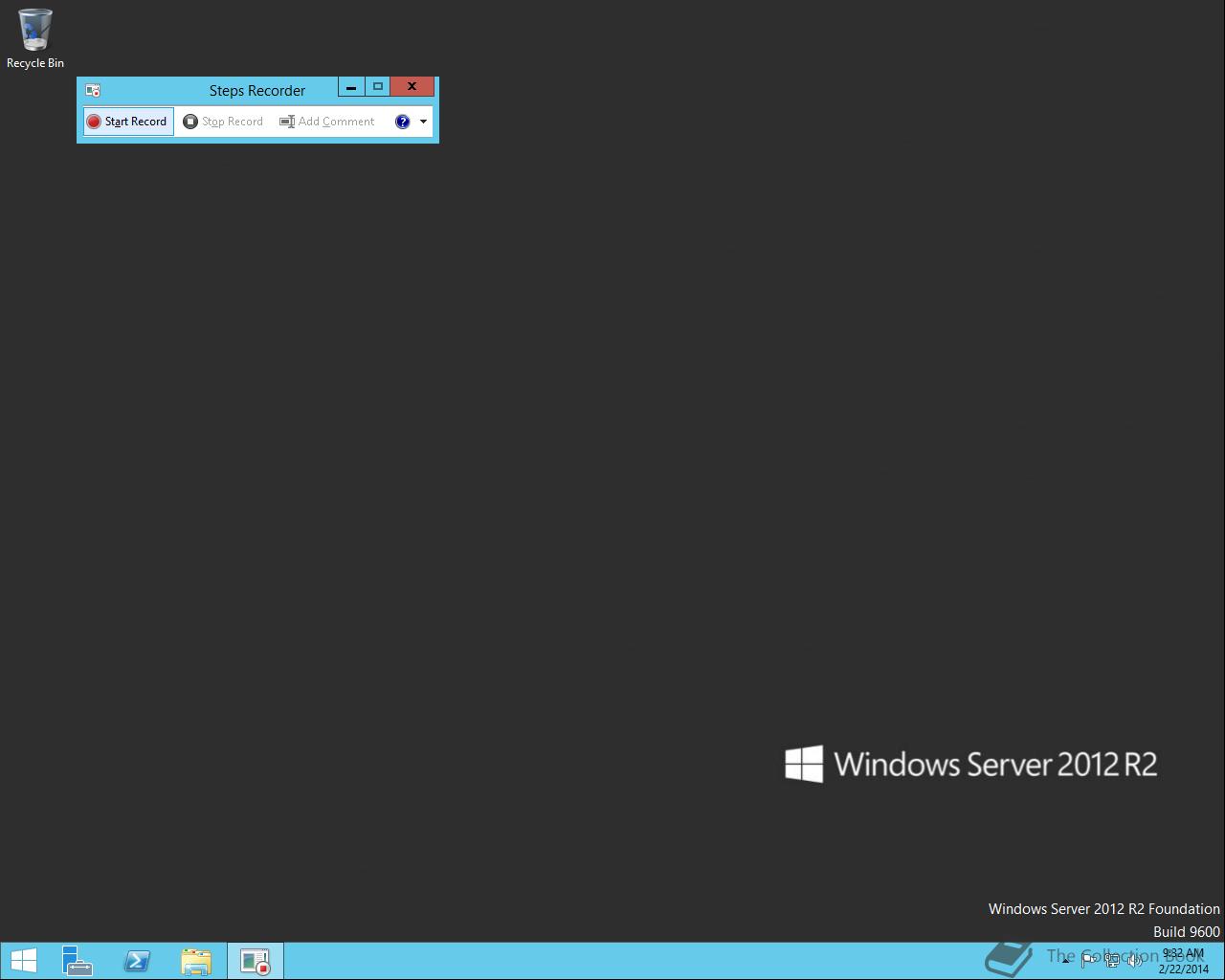Launch Server Manager from the taskbar
Screen dimensions: 1225x980
78,961
